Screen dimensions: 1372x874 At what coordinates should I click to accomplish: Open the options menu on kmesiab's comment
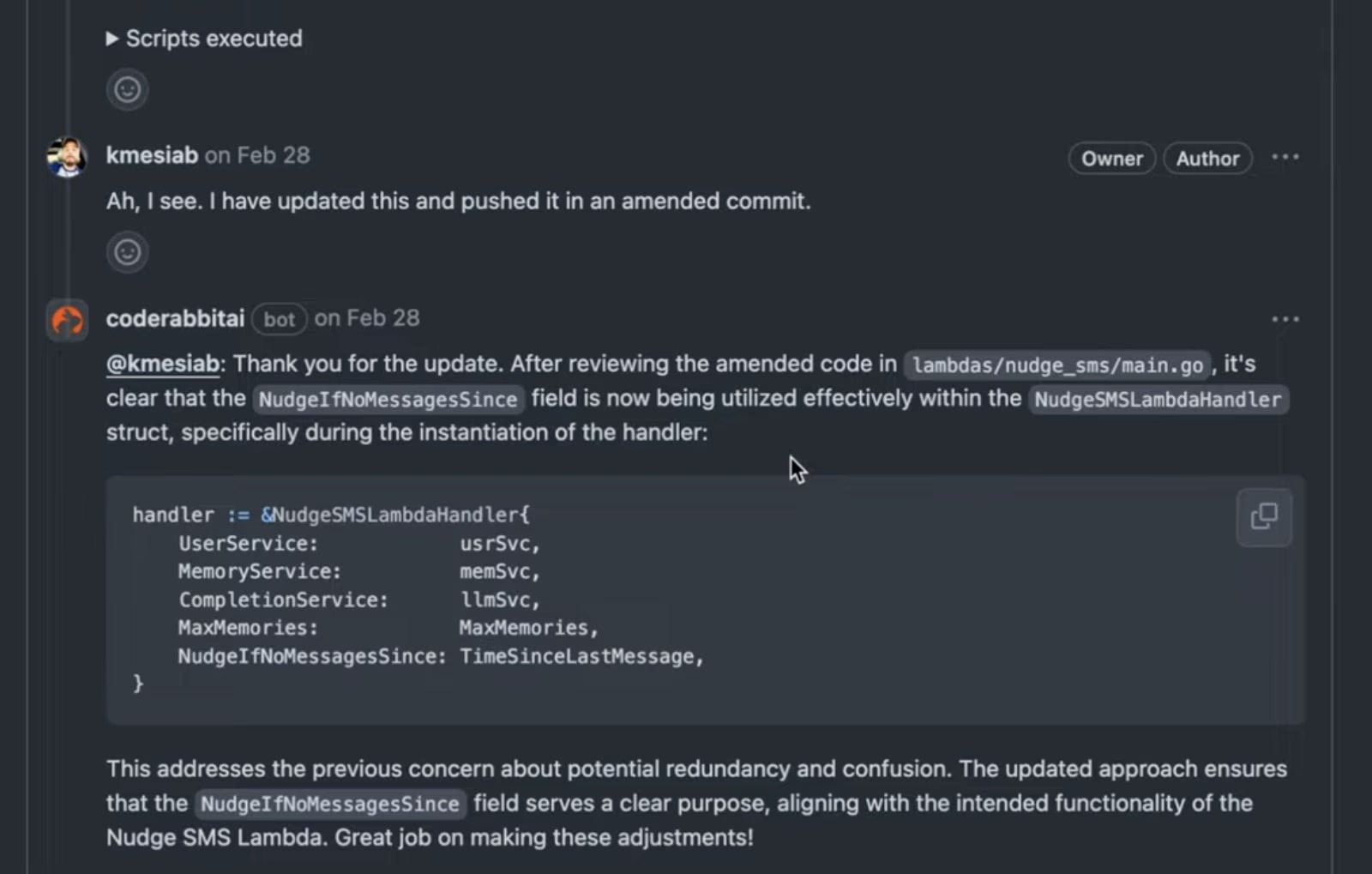pyautogui.click(x=1285, y=157)
